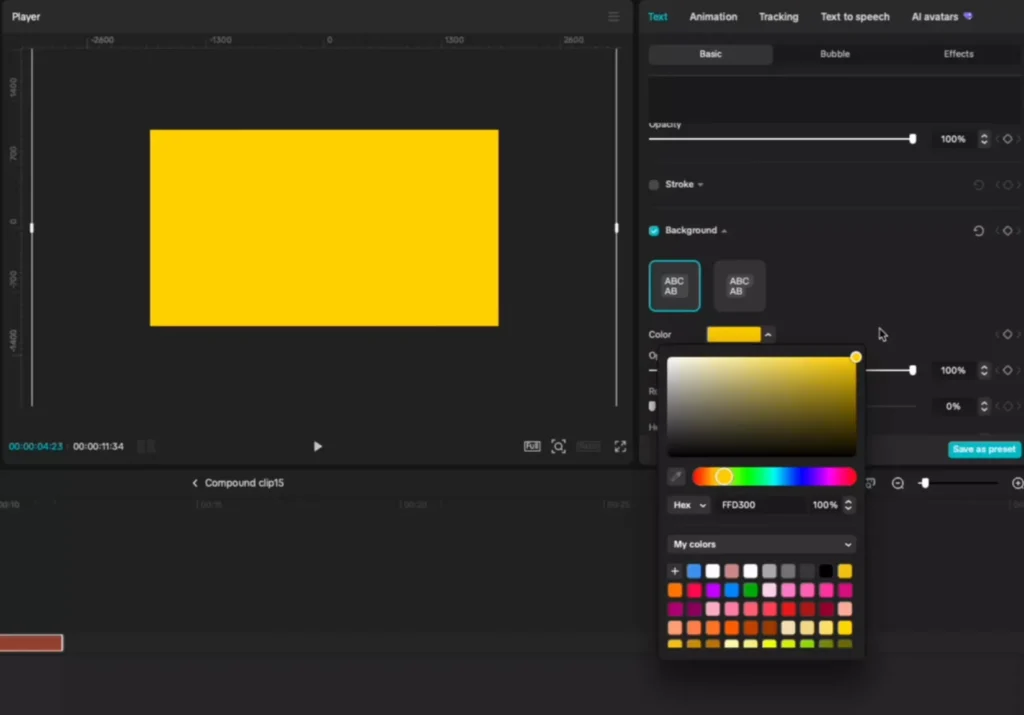Image resolution: width=1024 pixels, height=715 pixels.
Task: Open the Player panel hamburger menu
Action: point(614,17)
